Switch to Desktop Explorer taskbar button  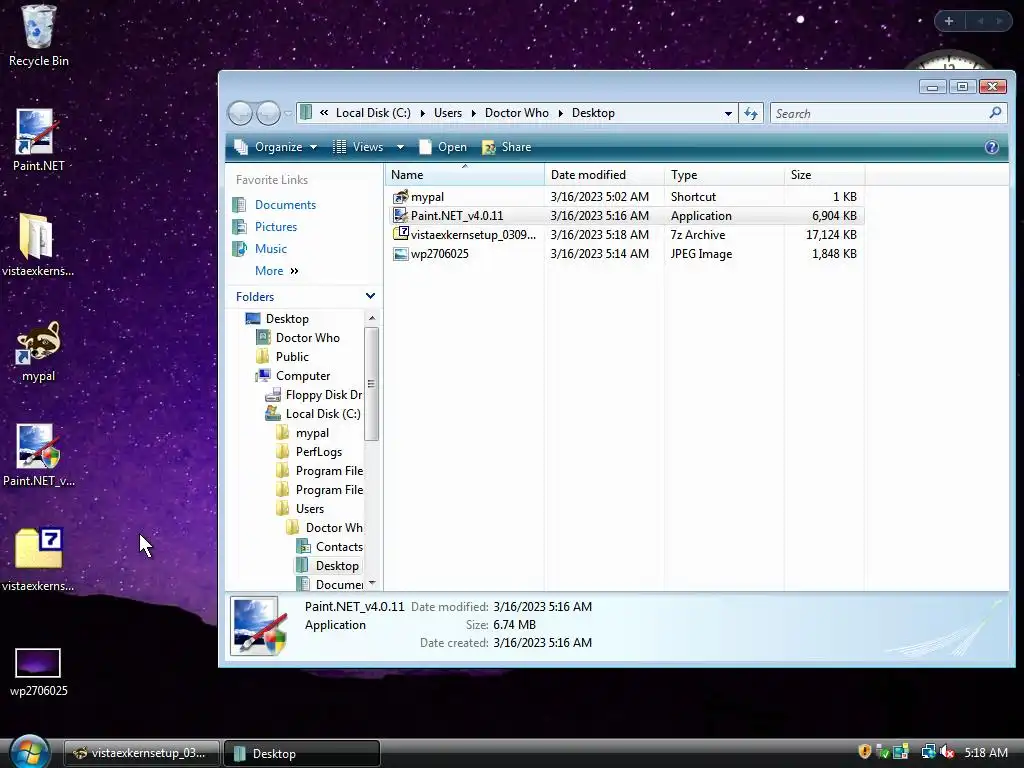[x=302, y=753]
